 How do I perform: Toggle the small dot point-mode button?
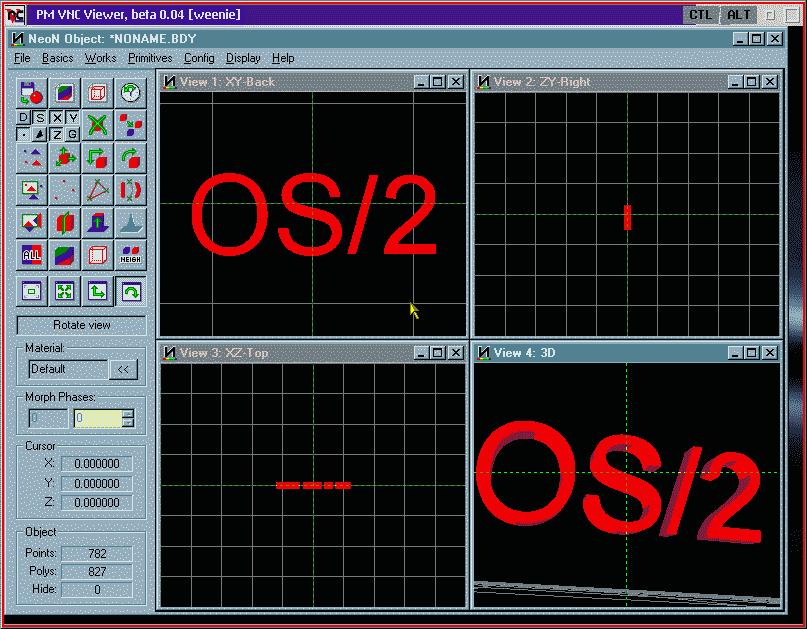(24, 134)
